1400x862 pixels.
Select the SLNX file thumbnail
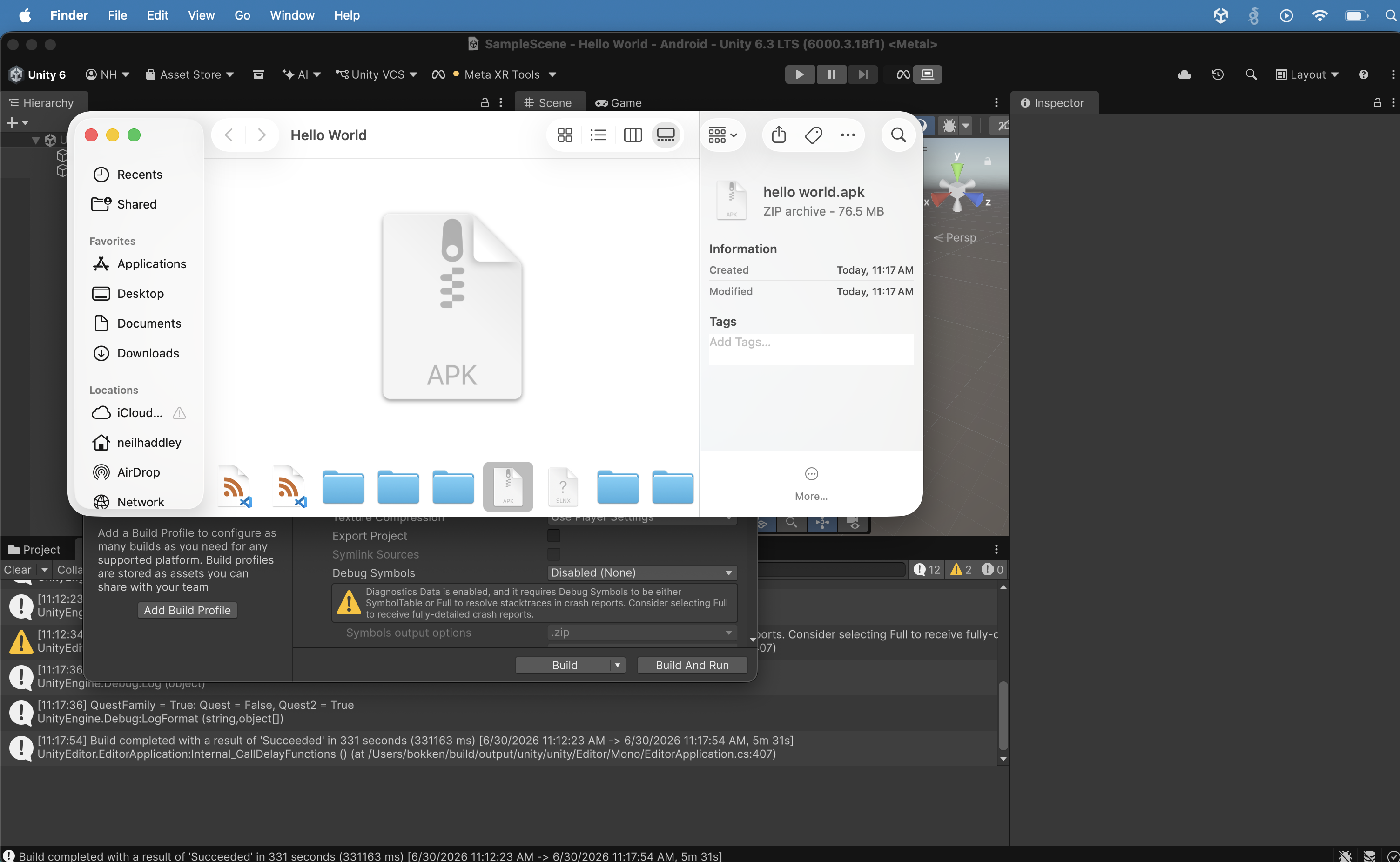pyautogui.click(x=563, y=486)
